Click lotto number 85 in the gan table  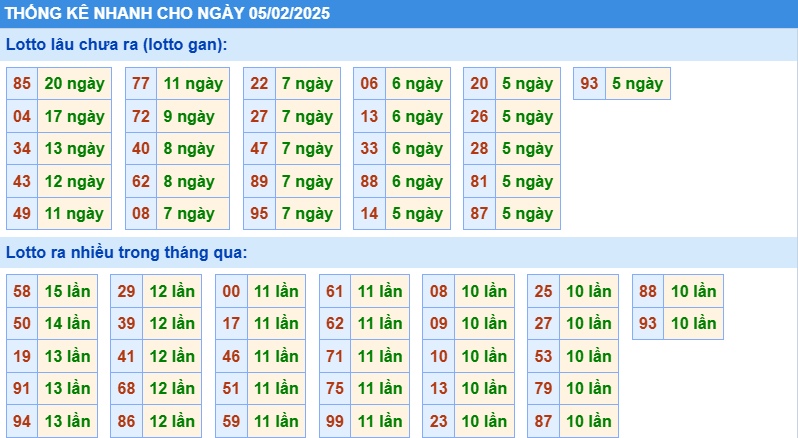(x=22, y=84)
